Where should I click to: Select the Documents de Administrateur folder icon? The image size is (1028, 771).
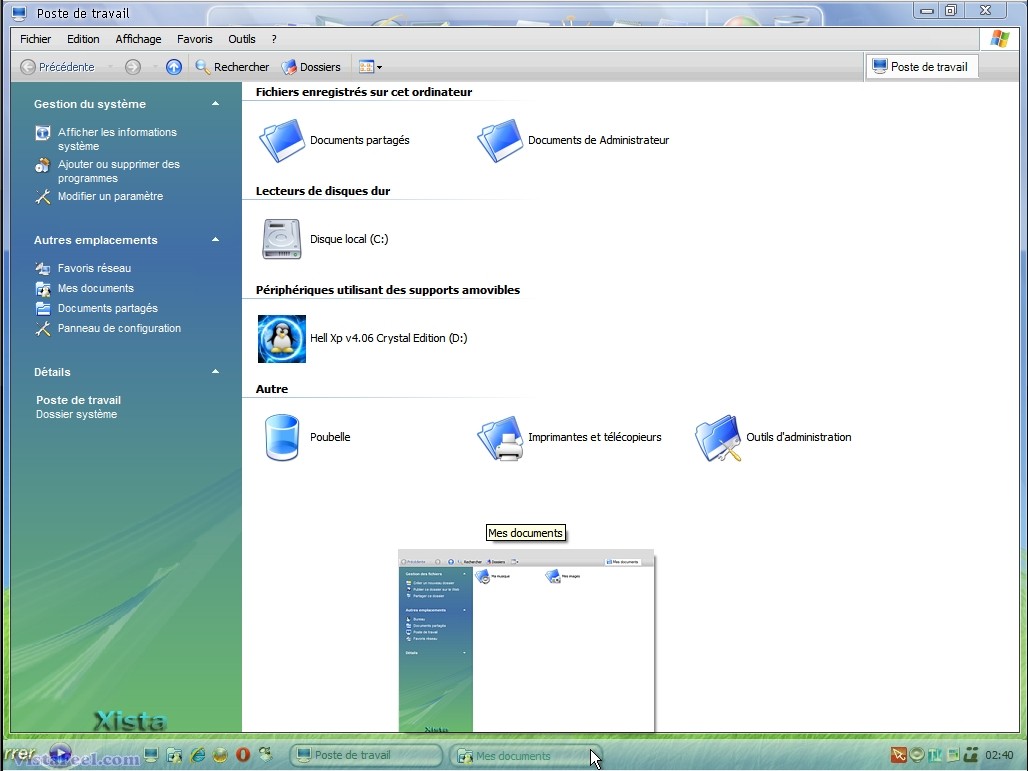pos(500,140)
